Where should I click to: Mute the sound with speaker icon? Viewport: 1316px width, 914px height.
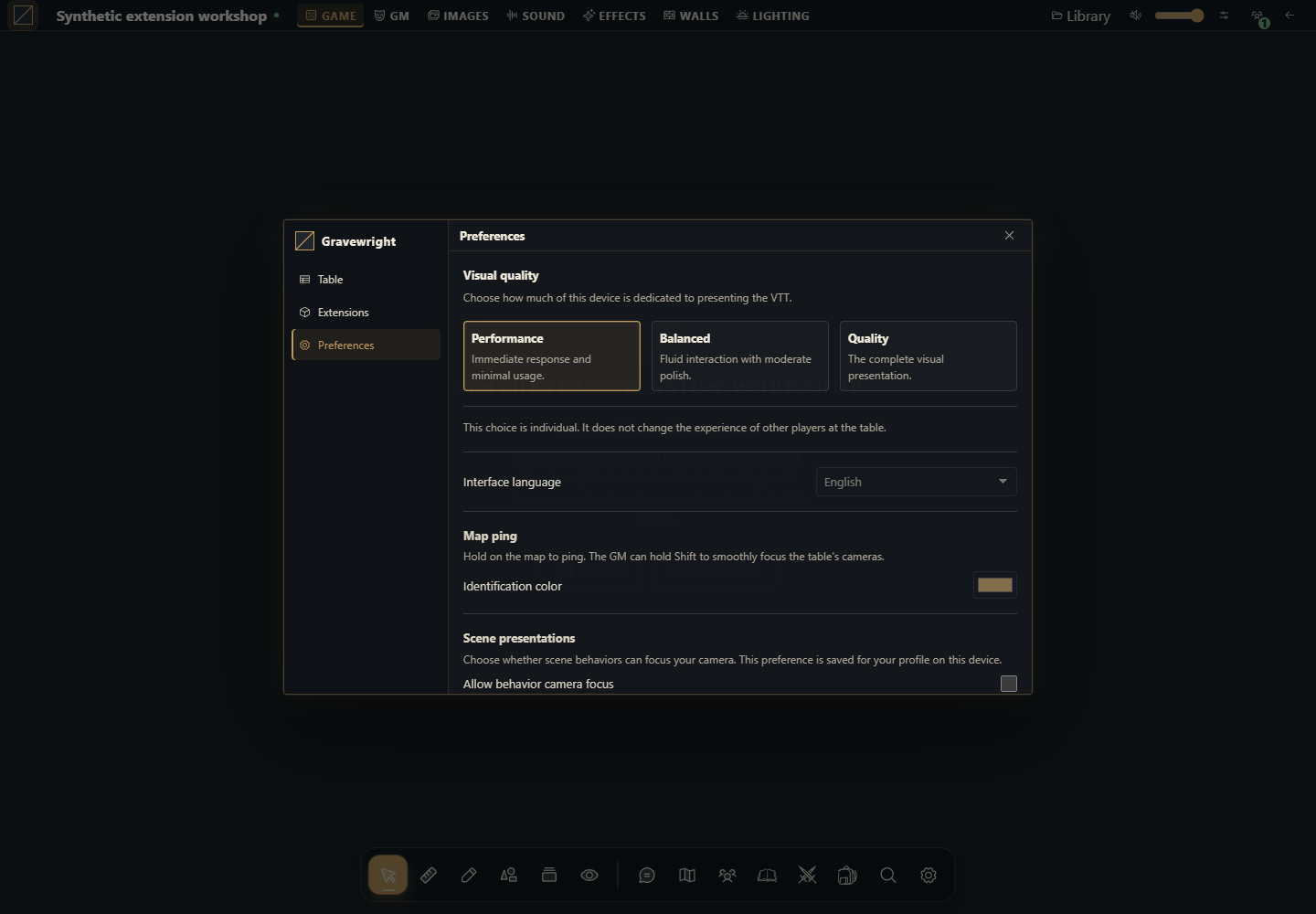point(1136,16)
